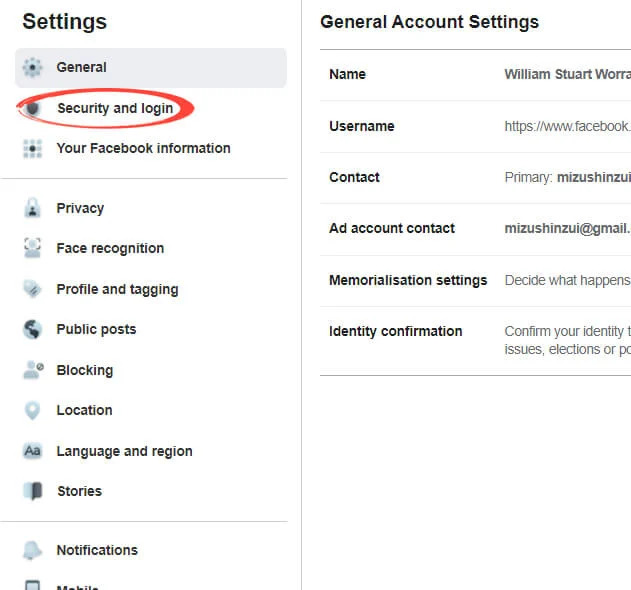Click the Public posts globe icon
Image resolution: width=631 pixels, height=590 pixels.
tap(33, 330)
